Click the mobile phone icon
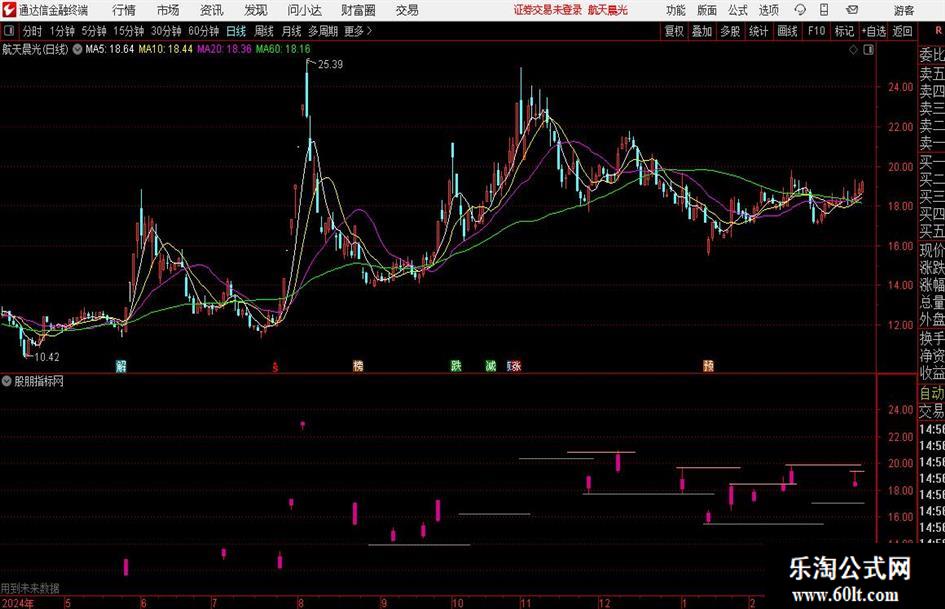 [824, 10]
